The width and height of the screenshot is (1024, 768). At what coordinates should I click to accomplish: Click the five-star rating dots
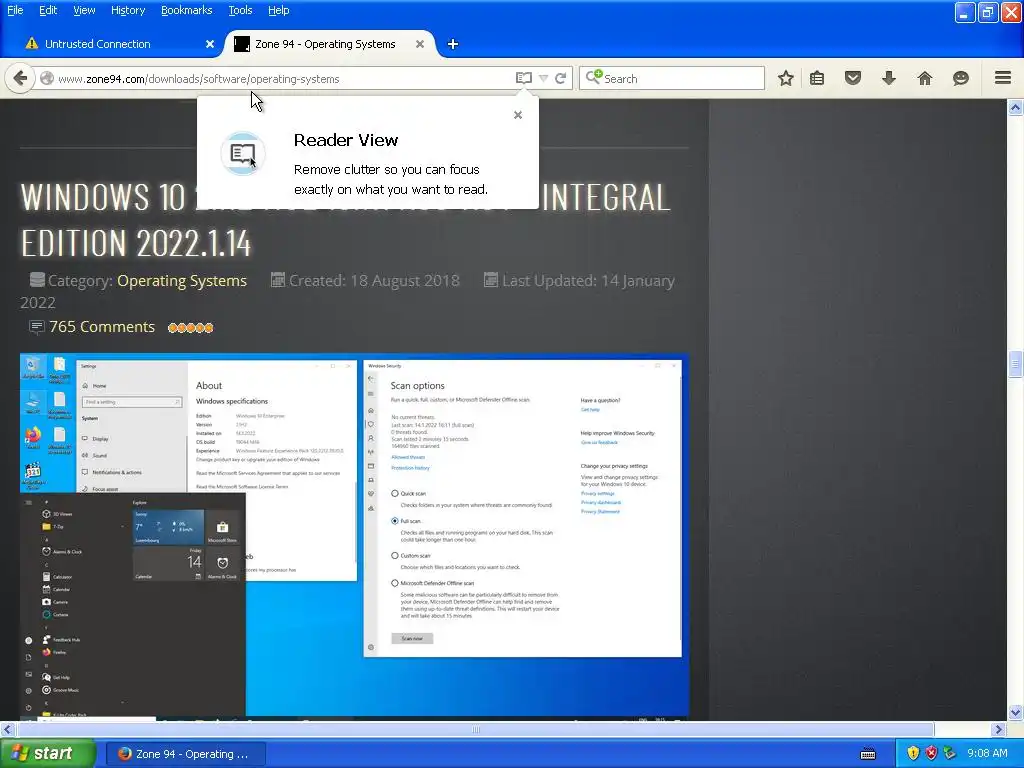pyautogui.click(x=191, y=328)
